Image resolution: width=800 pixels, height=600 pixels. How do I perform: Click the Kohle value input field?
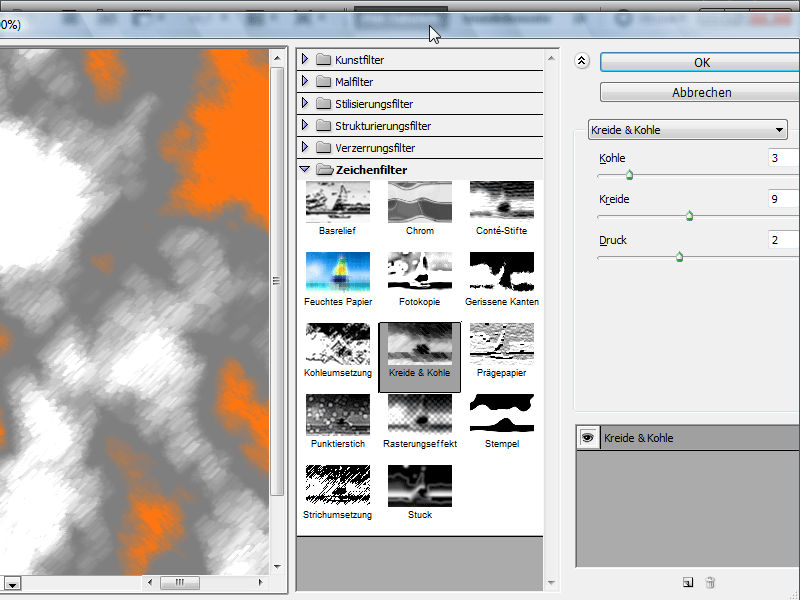[784, 158]
